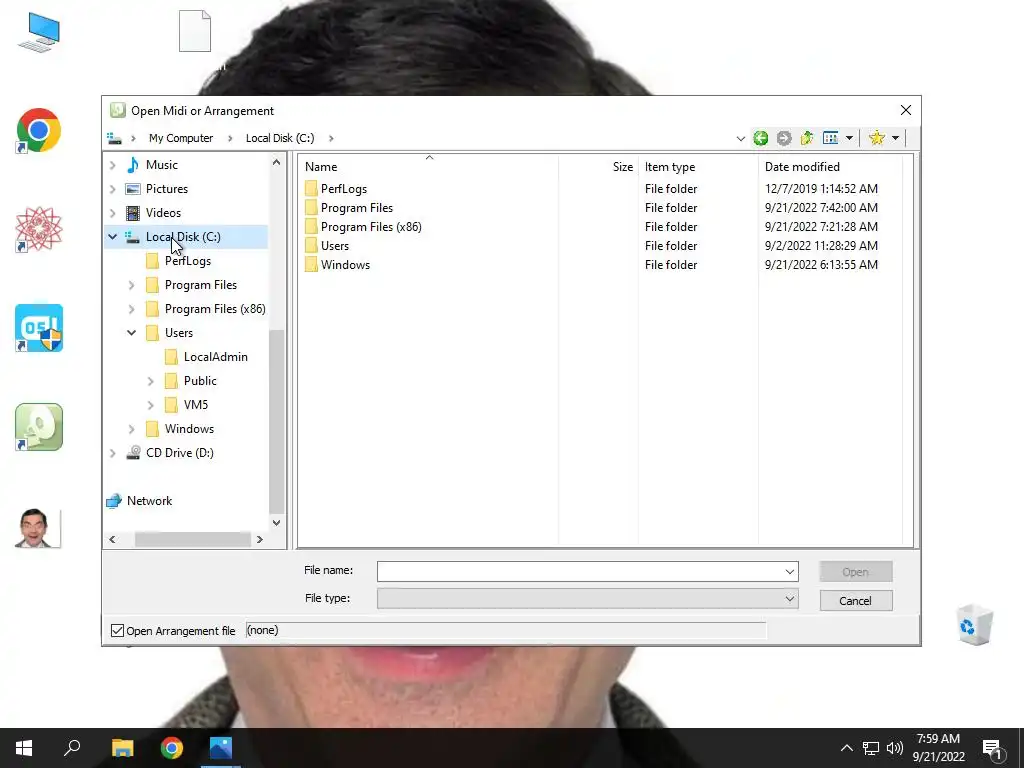The width and height of the screenshot is (1024, 768).
Task: Open File Explorer from the taskbar
Action: tap(122, 748)
